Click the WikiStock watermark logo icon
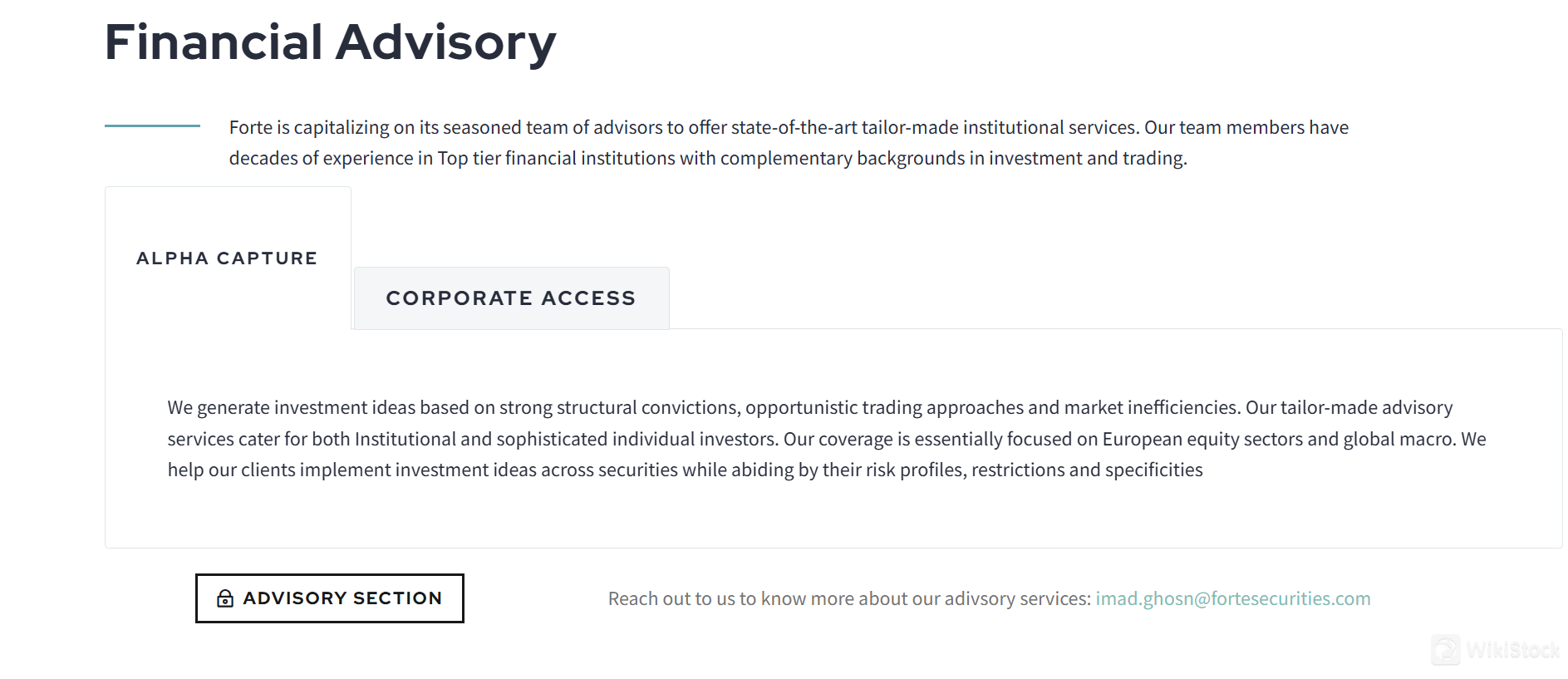The image size is (1568, 679). (x=1445, y=649)
